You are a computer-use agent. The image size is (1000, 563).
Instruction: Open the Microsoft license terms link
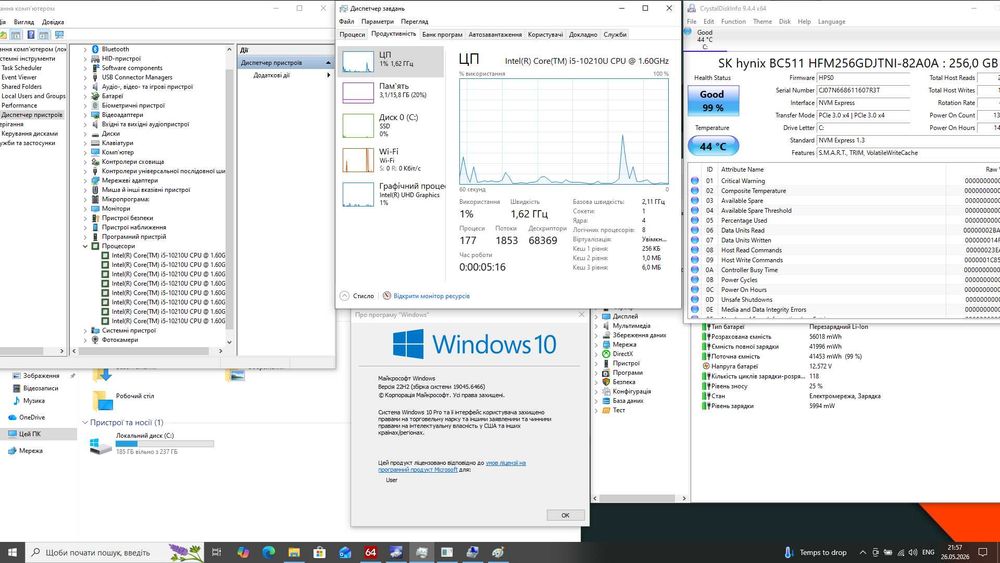452,466
